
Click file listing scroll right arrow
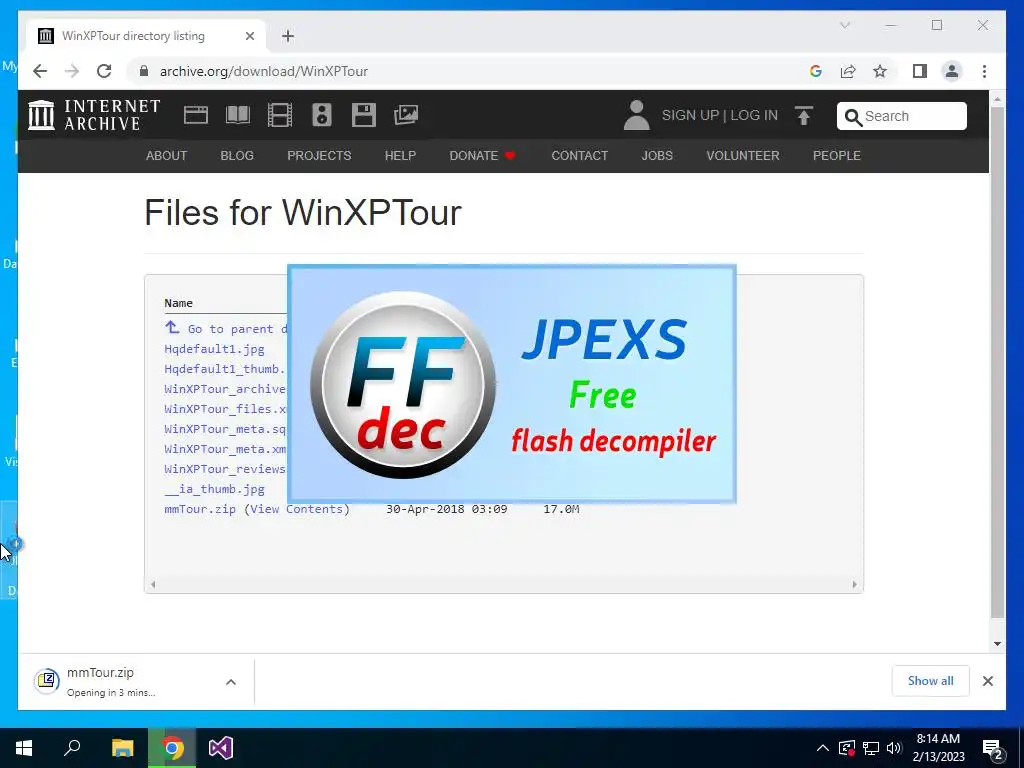[x=854, y=584]
